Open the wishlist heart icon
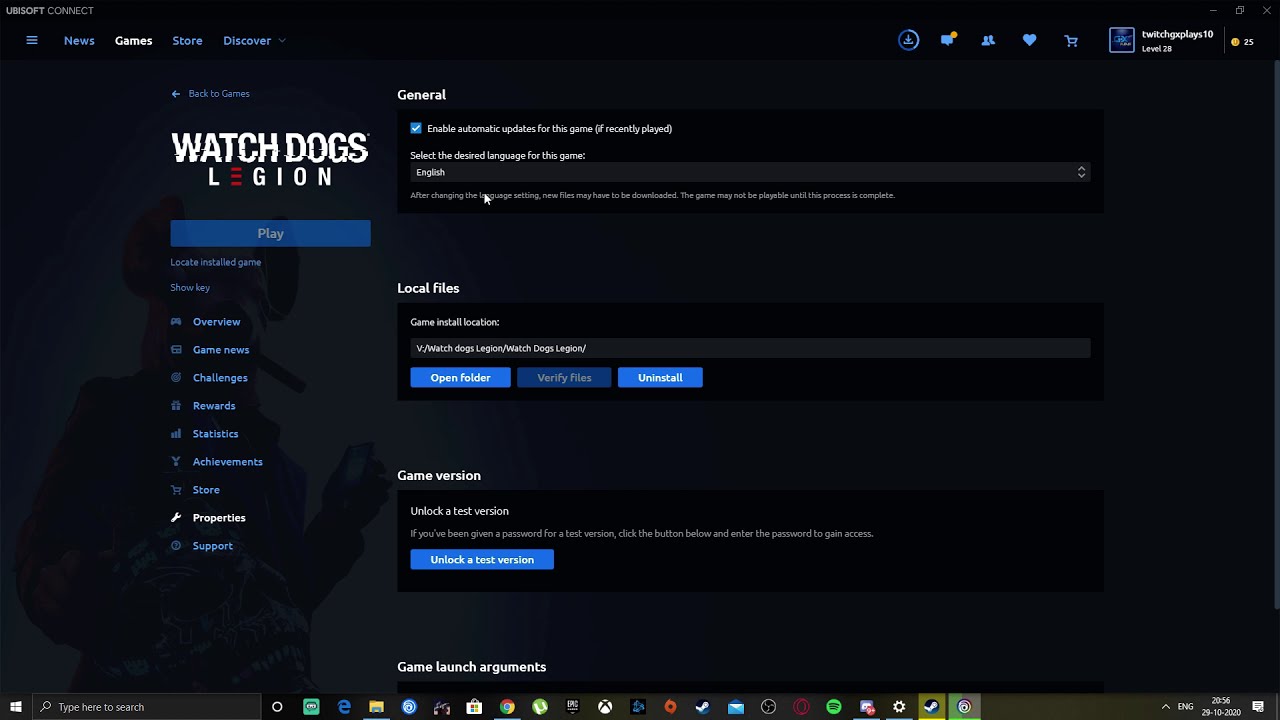This screenshot has height=720, width=1280. tap(1029, 40)
